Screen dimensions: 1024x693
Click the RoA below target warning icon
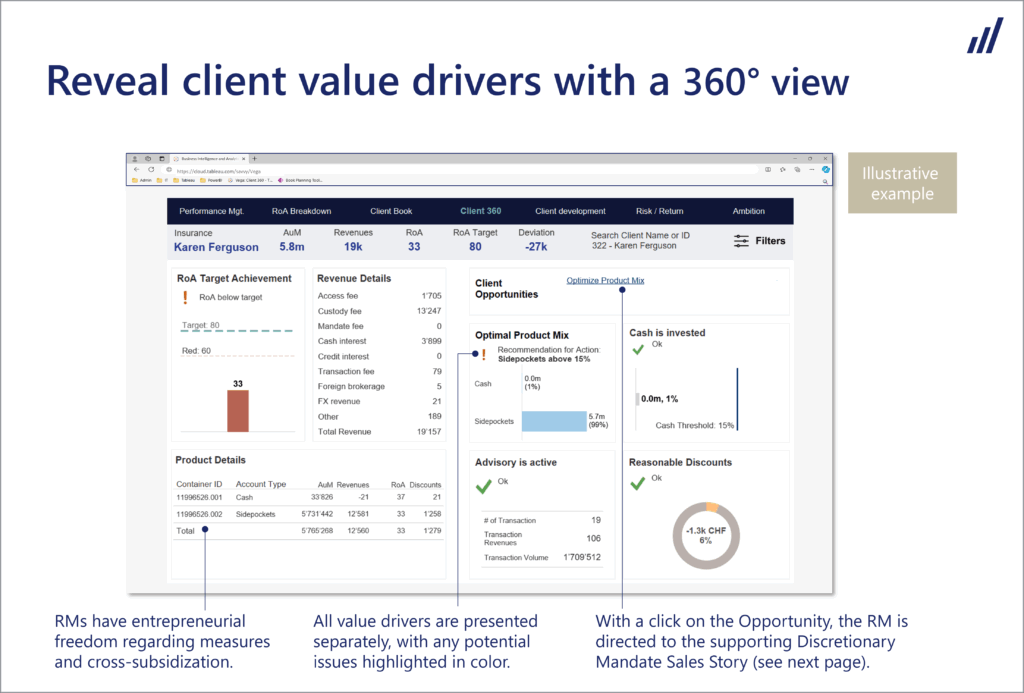(x=185, y=297)
